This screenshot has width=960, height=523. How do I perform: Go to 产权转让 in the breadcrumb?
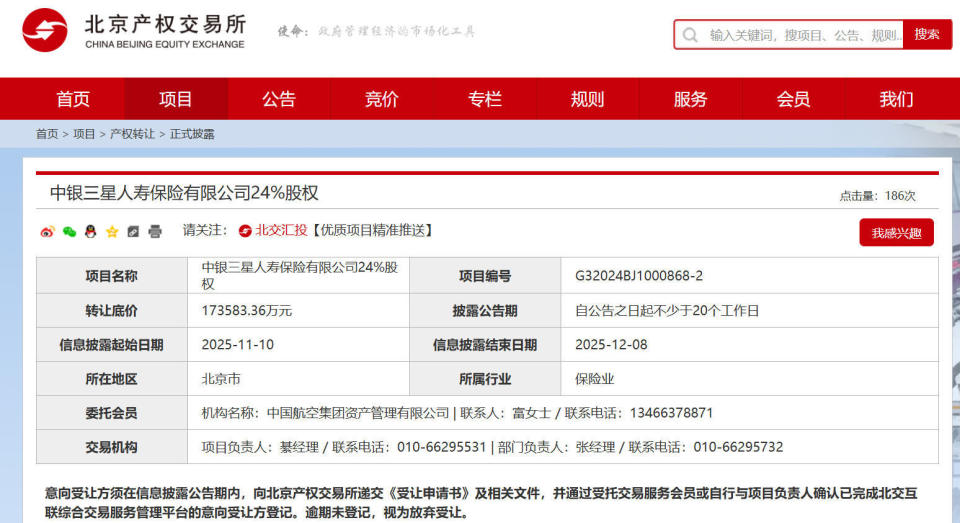pyautogui.click(x=132, y=134)
